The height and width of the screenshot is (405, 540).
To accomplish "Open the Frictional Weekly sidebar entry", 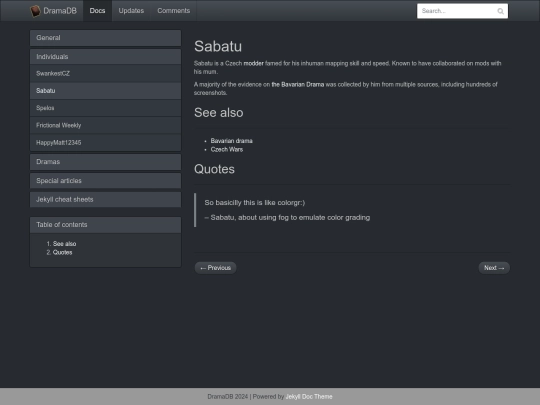I will [x=105, y=125].
